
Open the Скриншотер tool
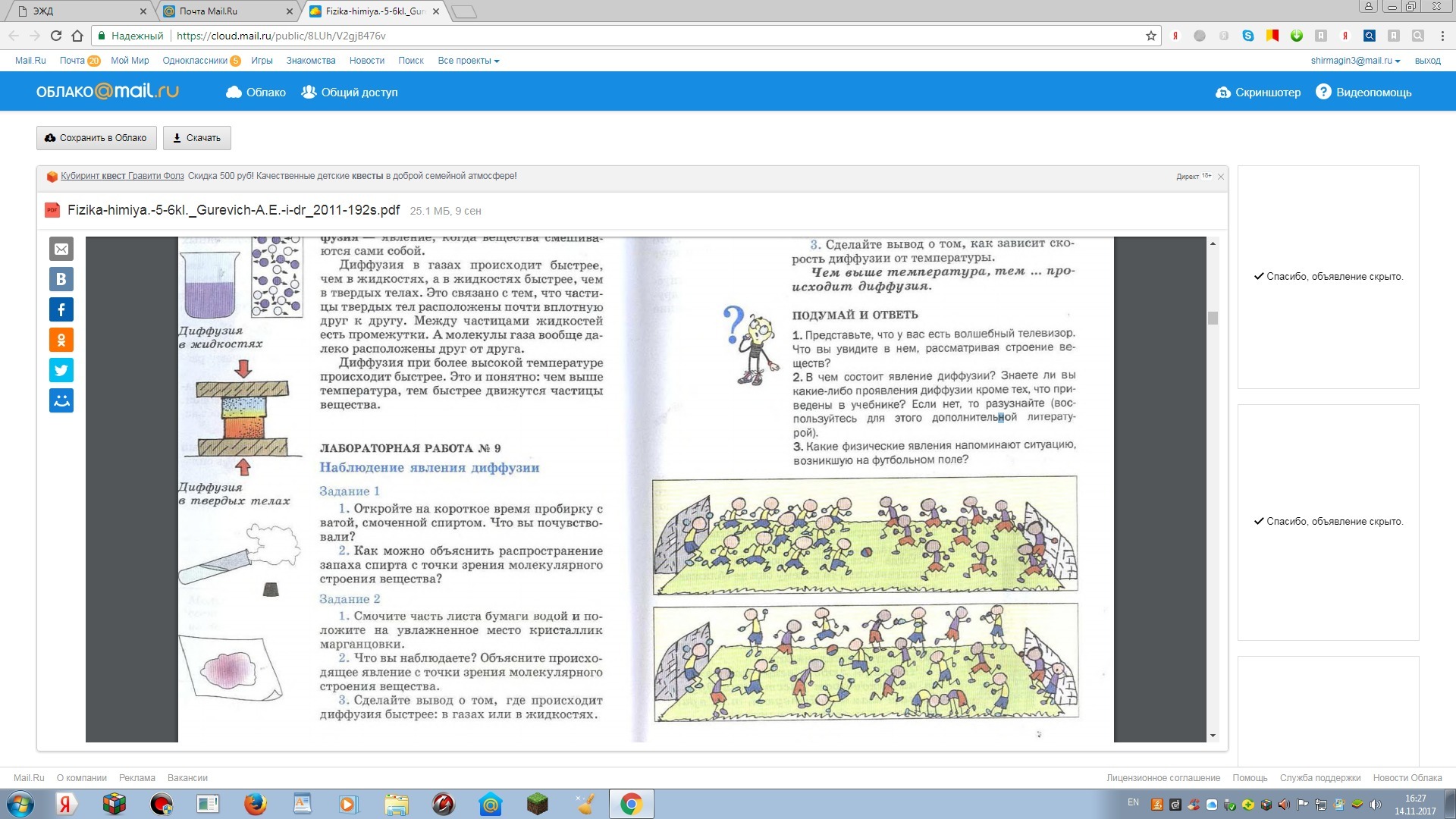point(1258,93)
